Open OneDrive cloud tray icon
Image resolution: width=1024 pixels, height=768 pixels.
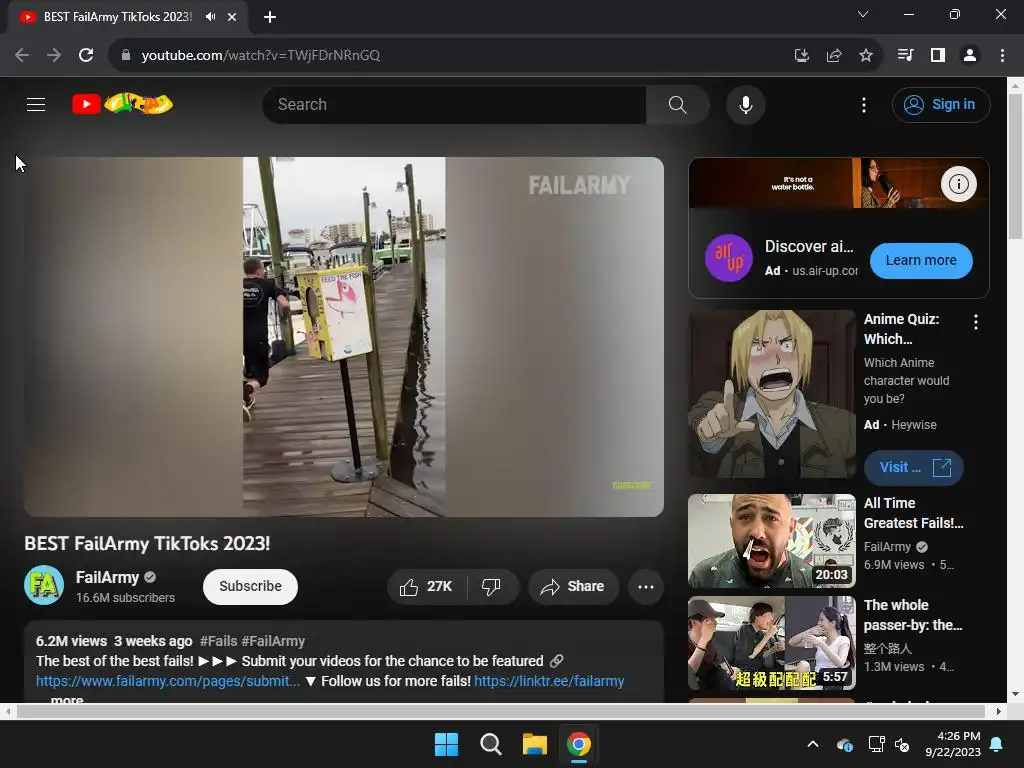click(x=844, y=744)
